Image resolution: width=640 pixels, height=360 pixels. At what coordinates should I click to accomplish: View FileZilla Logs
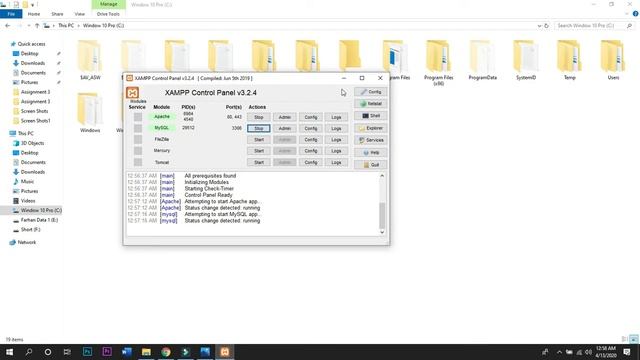[x=336, y=140]
